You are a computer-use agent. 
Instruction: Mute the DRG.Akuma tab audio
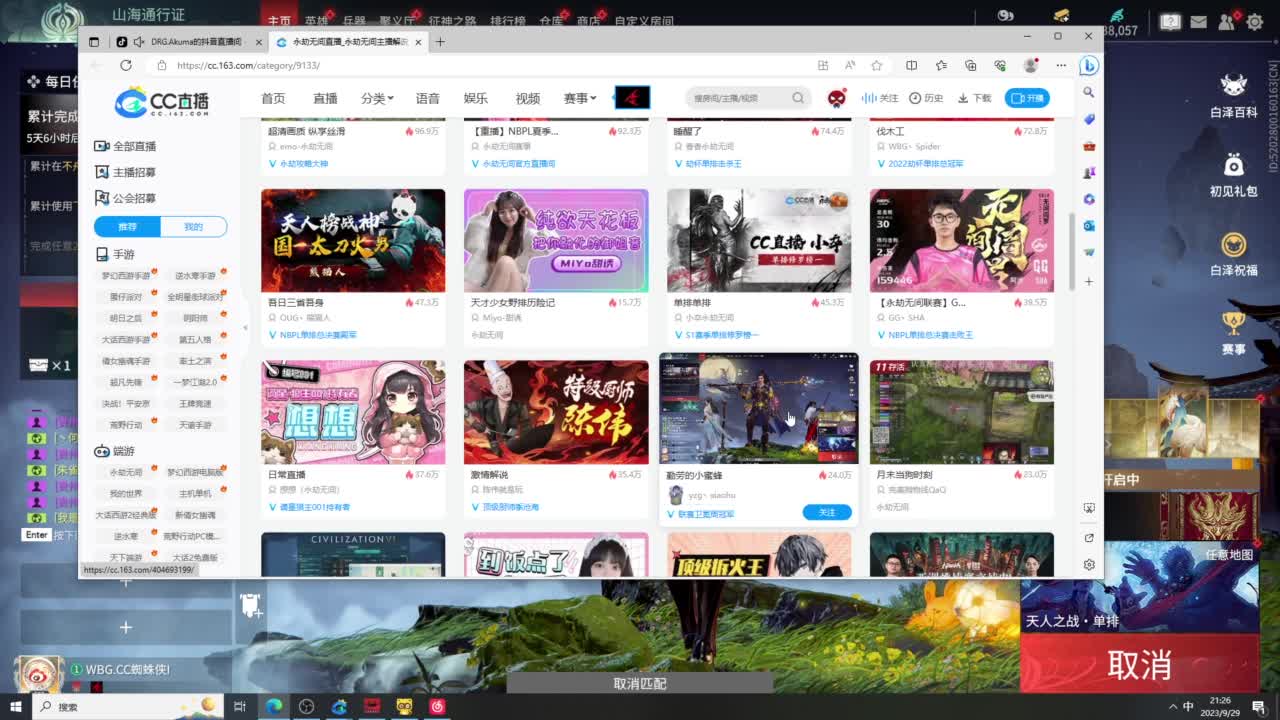(x=136, y=42)
